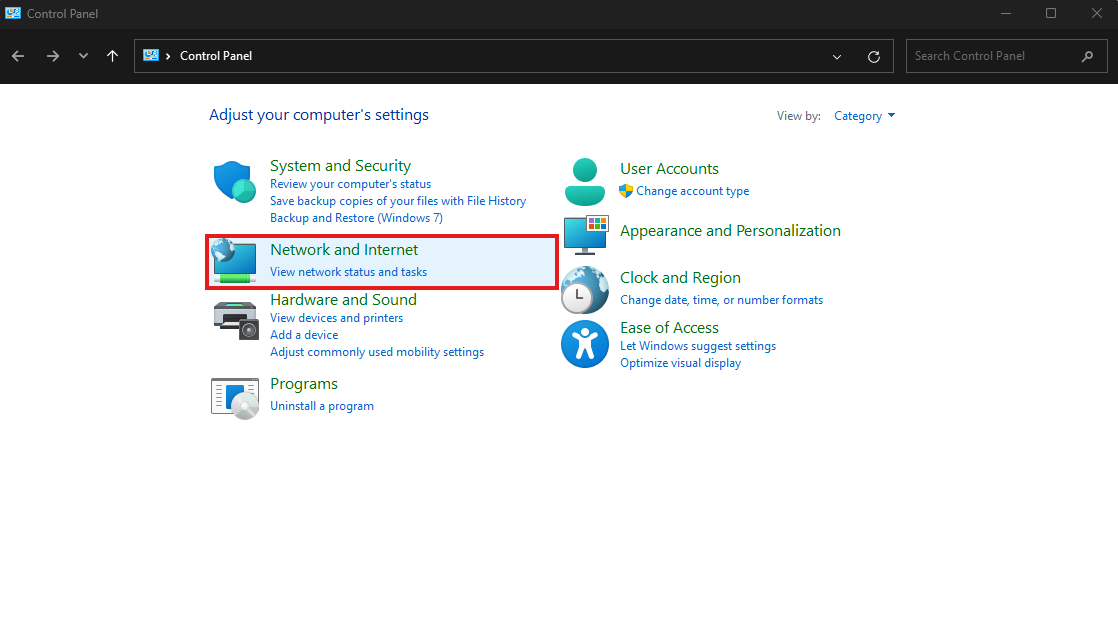Open the System and Security shield icon

235,182
